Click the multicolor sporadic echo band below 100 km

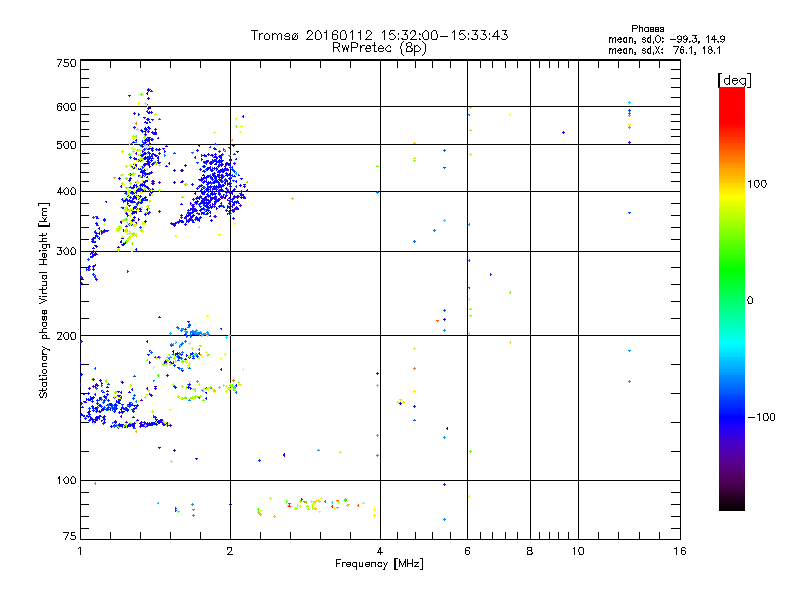pos(316,506)
